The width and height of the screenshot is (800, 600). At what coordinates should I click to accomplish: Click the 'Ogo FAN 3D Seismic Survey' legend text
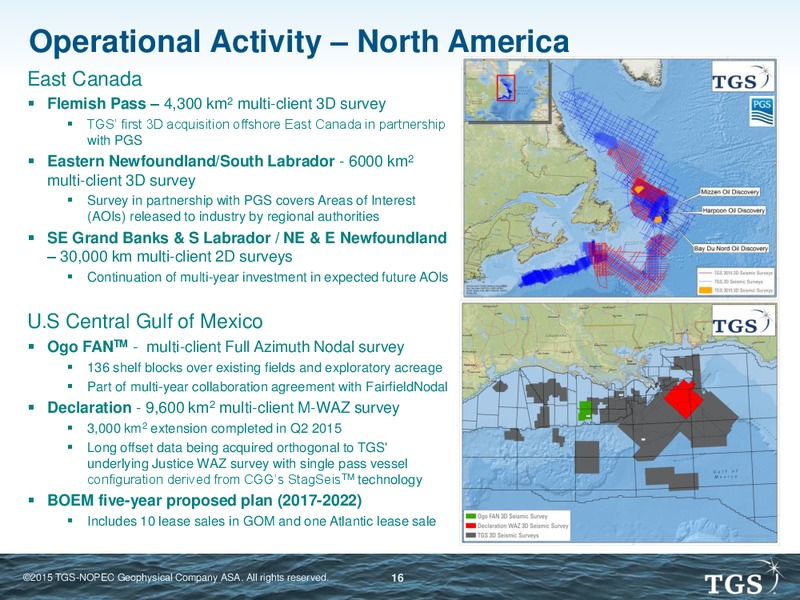click(512, 516)
